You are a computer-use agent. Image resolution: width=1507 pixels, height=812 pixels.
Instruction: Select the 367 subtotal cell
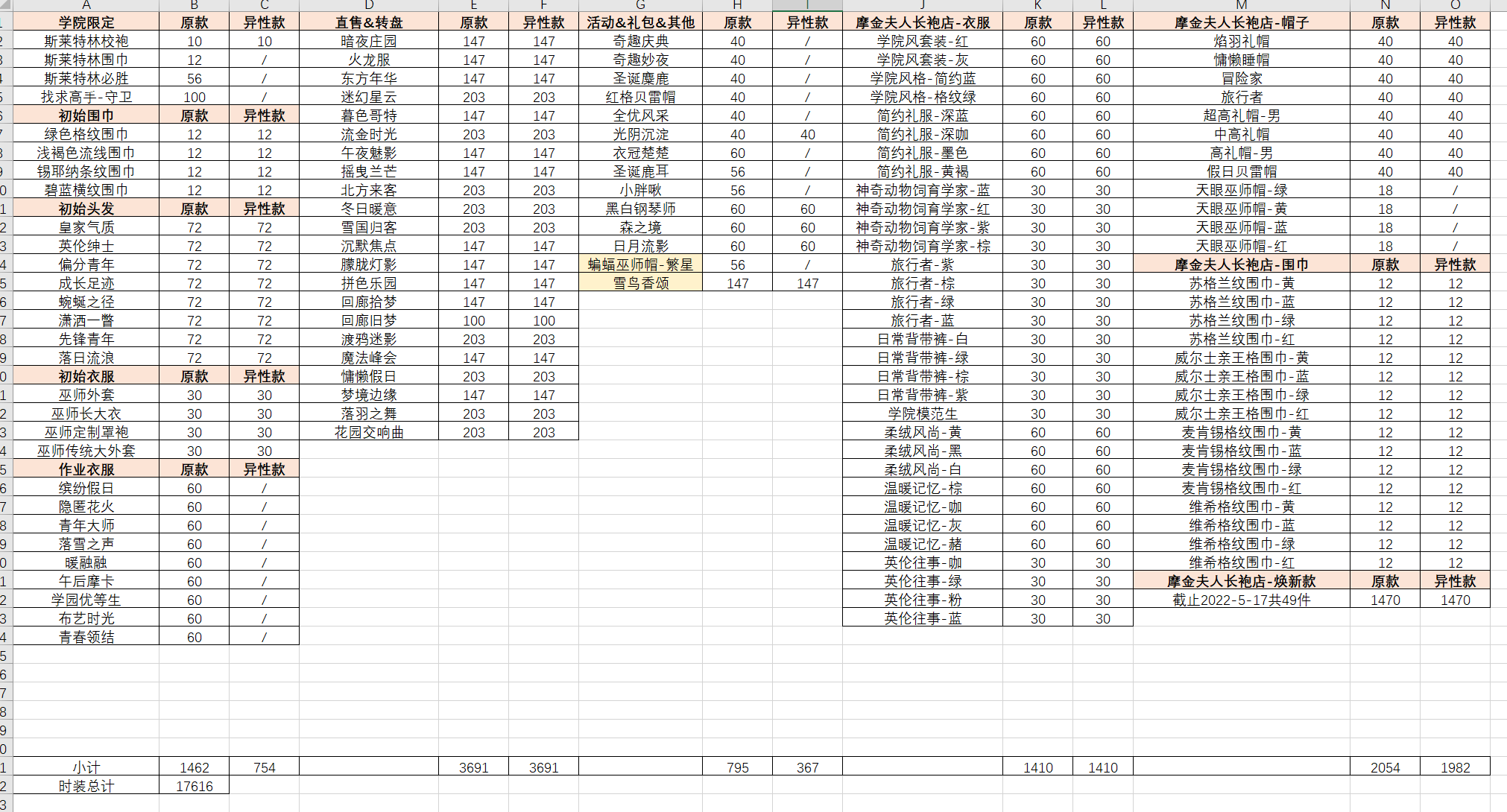pyautogui.click(x=808, y=767)
